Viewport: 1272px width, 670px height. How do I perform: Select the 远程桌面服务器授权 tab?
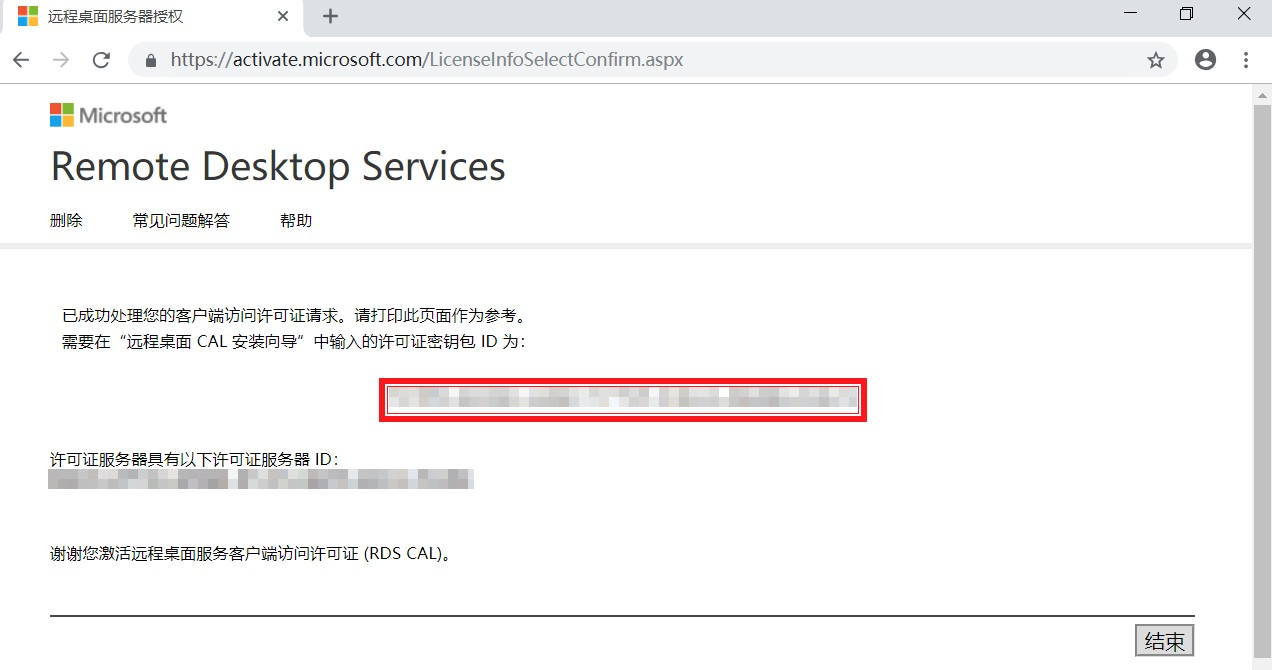(152, 17)
